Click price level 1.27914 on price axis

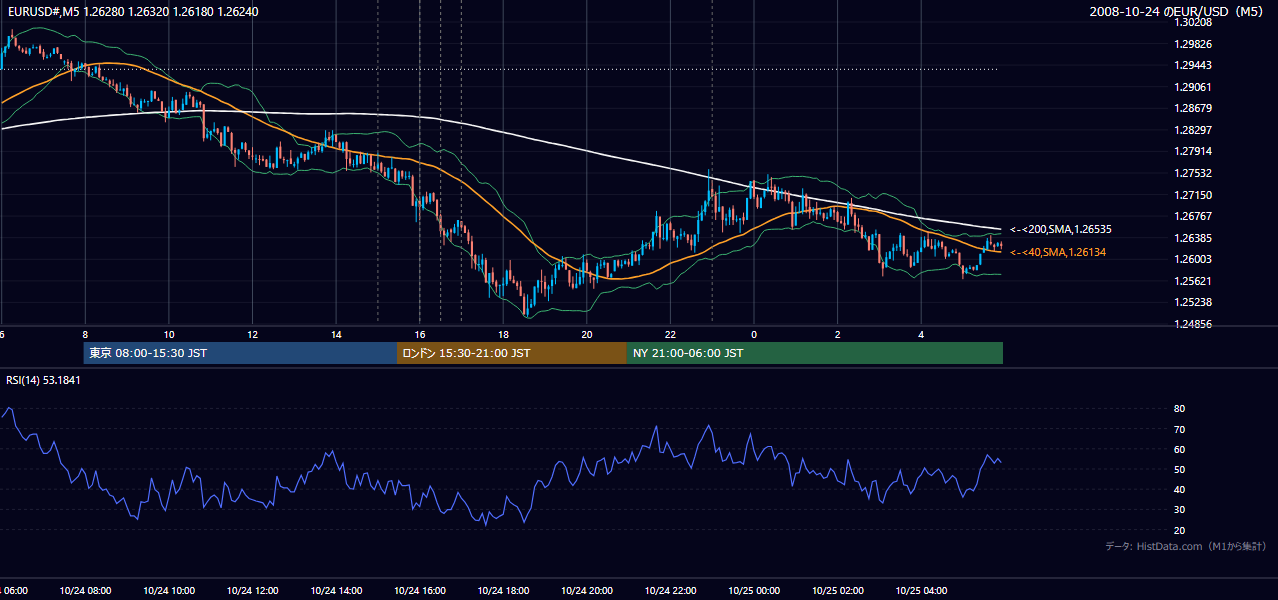pyautogui.click(x=1193, y=151)
